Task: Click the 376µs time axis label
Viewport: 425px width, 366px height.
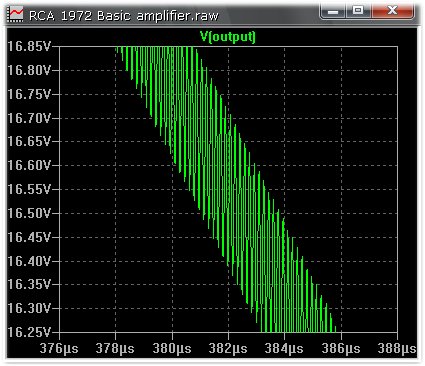Action: [x=59, y=349]
